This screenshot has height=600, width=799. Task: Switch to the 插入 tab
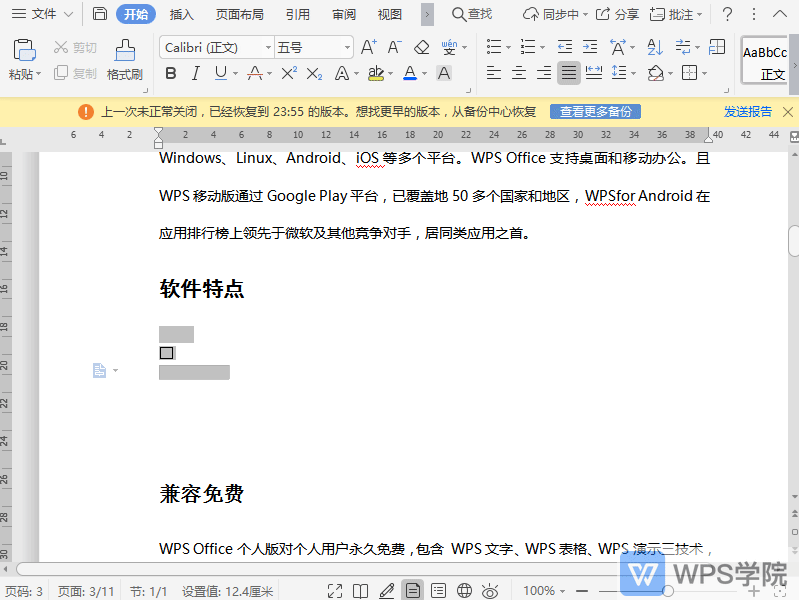click(181, 14)
